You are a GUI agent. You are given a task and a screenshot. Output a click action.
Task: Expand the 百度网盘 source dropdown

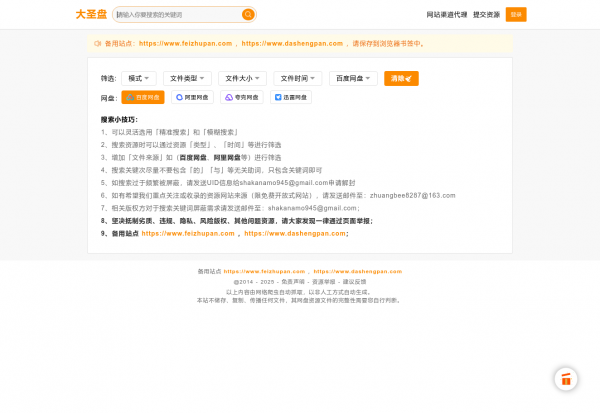point(353,78)
